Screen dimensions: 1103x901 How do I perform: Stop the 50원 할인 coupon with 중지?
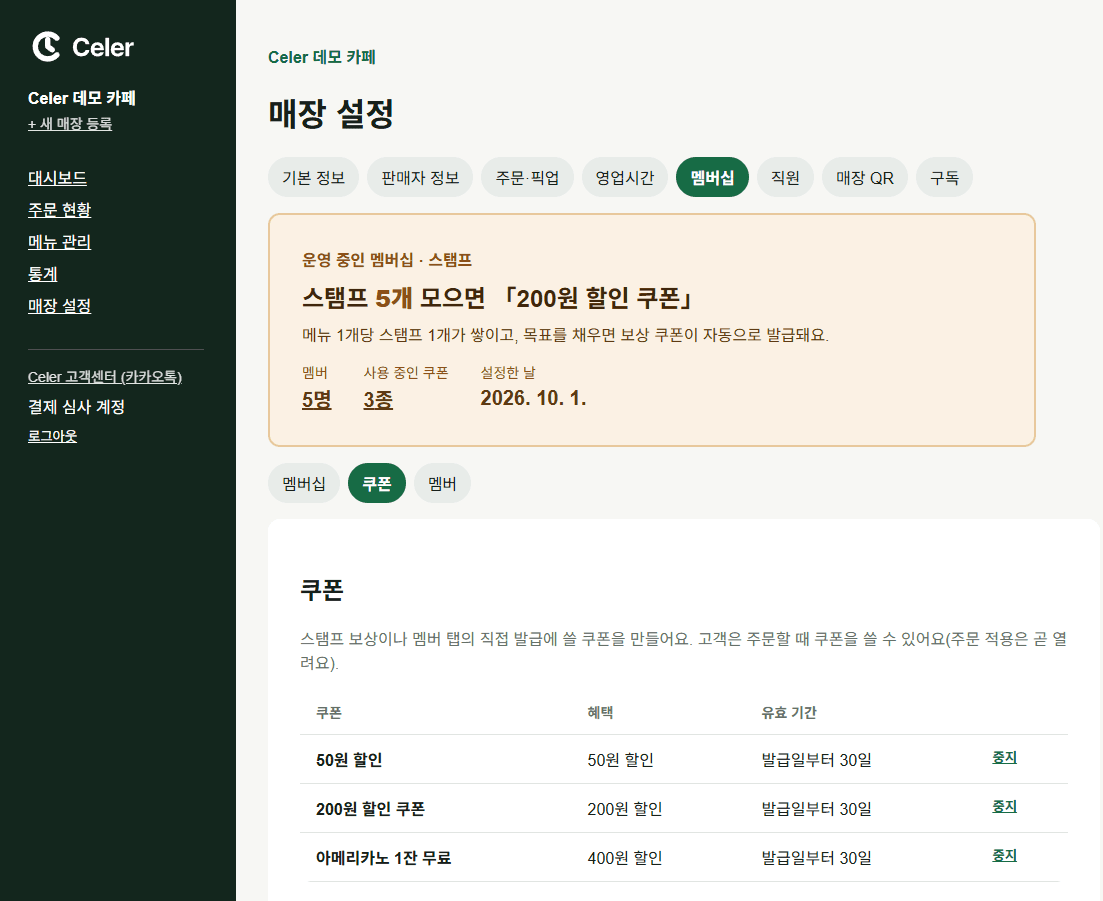[1004, 758]
